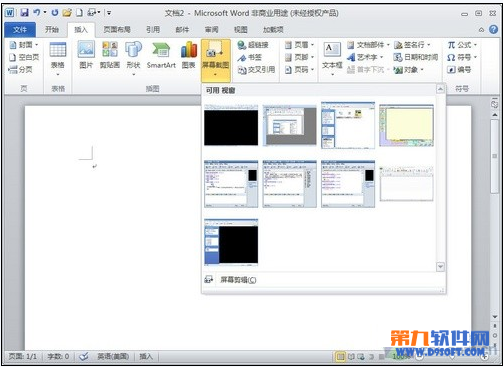Open the Shapes (形状) gallery
The width and height of the screenshot is (503, 367).
click(x=133, y=59)
